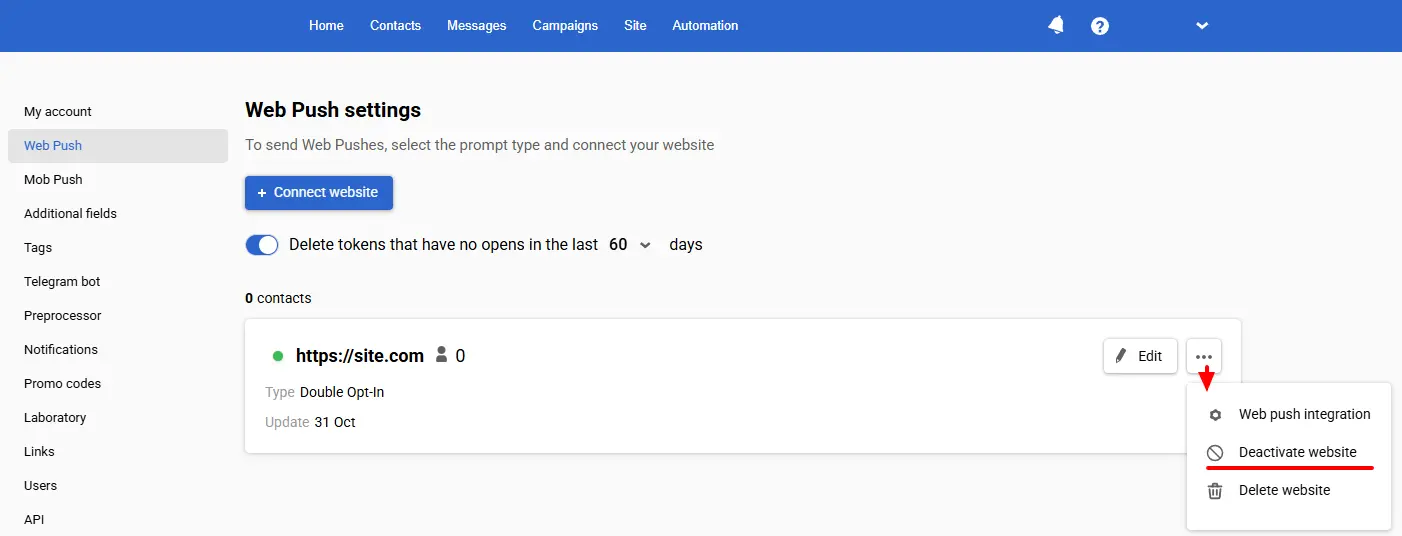Select Deactivate website from the menu
Viewport: 1402px width, 536px height.
tap(1297, 453)
